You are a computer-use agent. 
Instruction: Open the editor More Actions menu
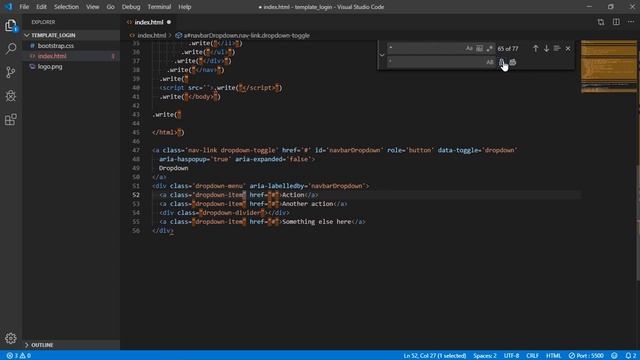[x=631, y=22]
